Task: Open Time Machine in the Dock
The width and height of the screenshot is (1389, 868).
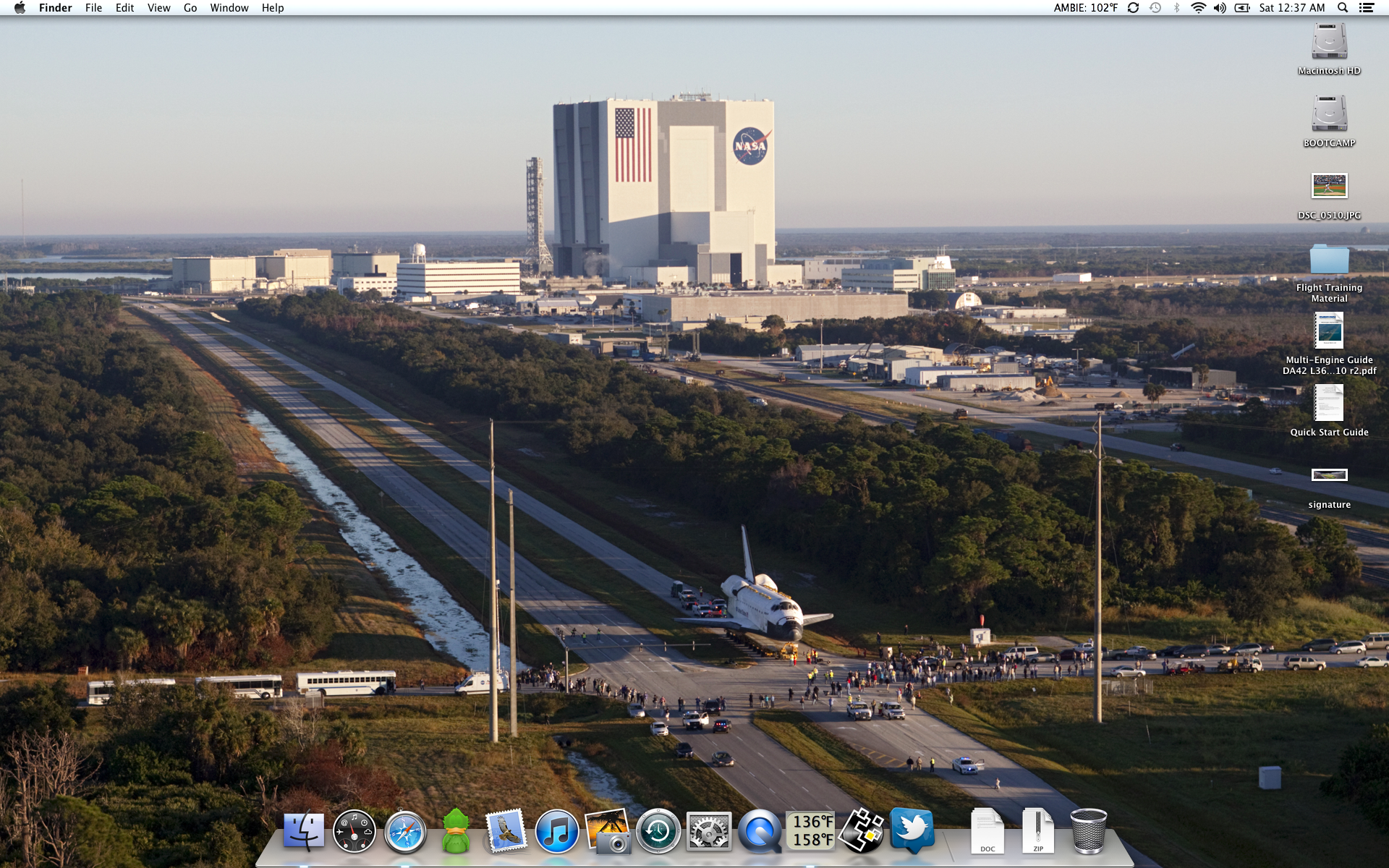Action: (x=658, y=832)
